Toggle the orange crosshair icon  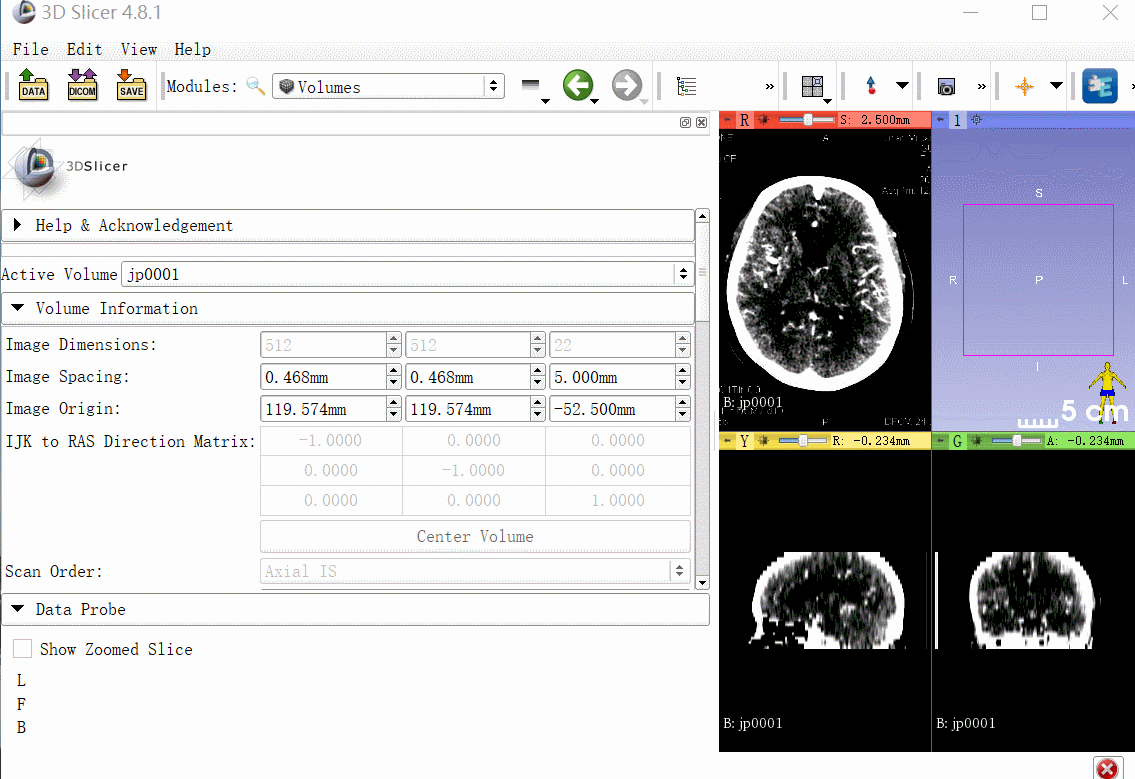coord(1024,87)
